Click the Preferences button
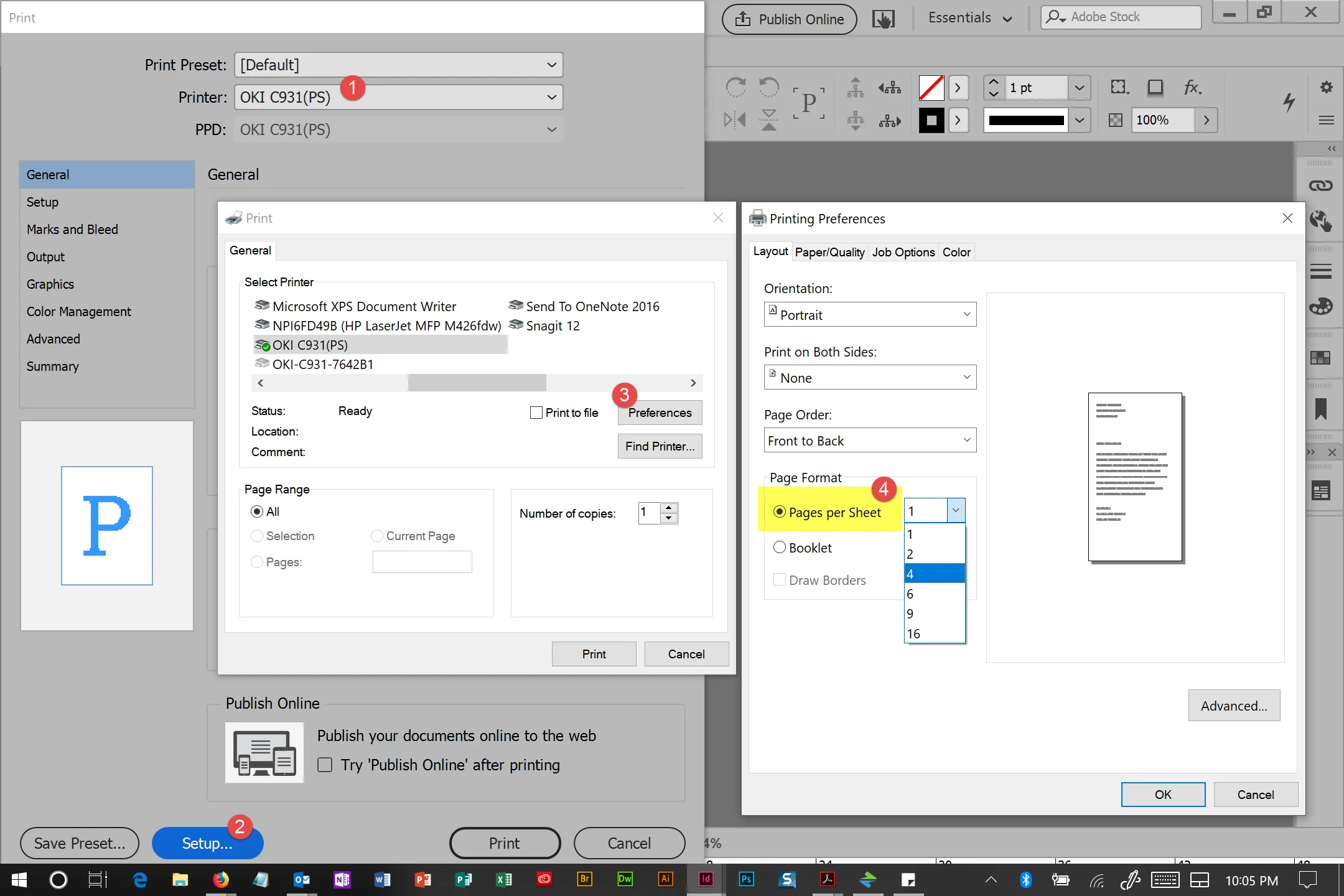 tap(660, 413)
